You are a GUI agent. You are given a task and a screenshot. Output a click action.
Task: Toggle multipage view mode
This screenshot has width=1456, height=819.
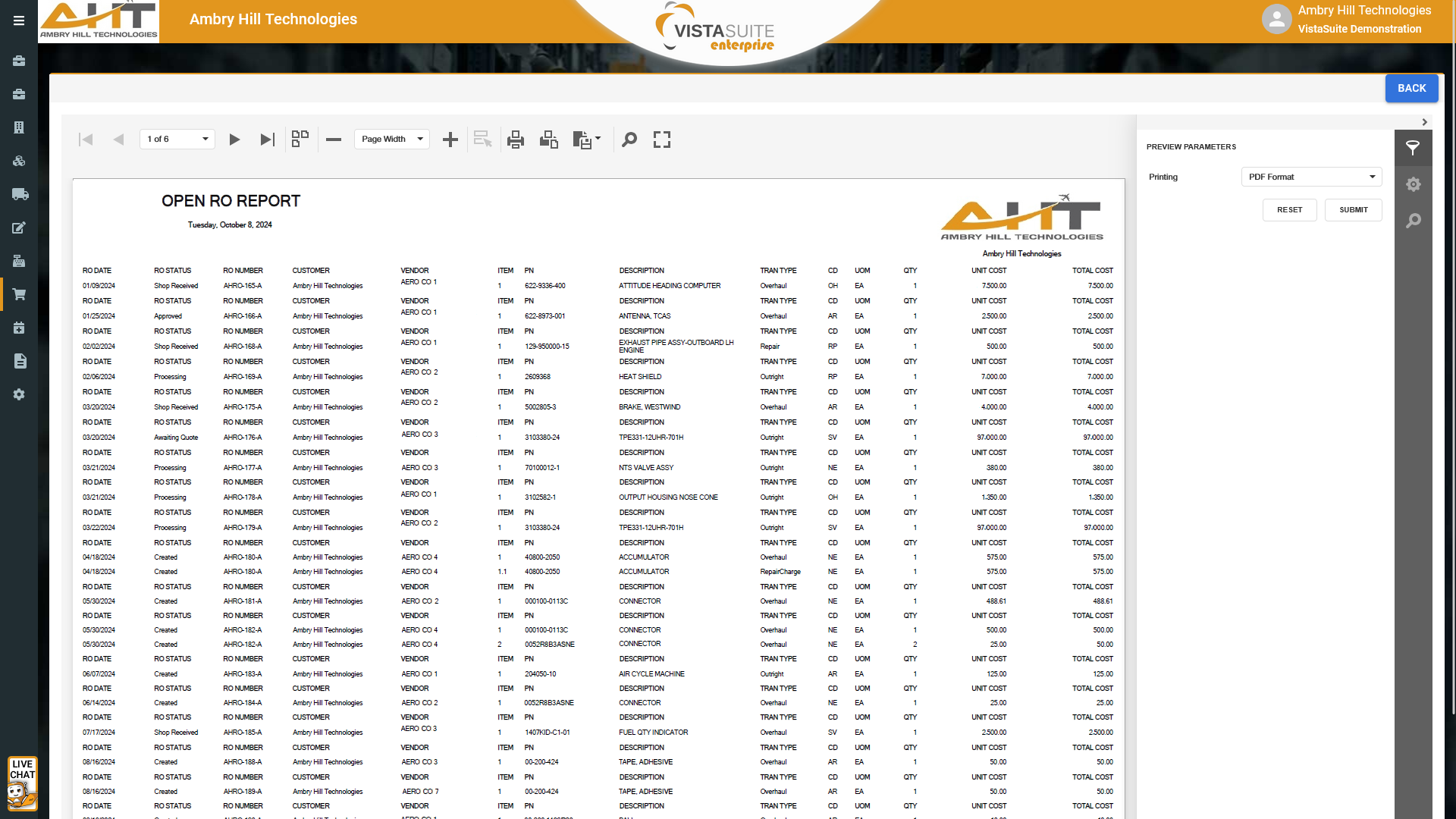pos(300,139)
